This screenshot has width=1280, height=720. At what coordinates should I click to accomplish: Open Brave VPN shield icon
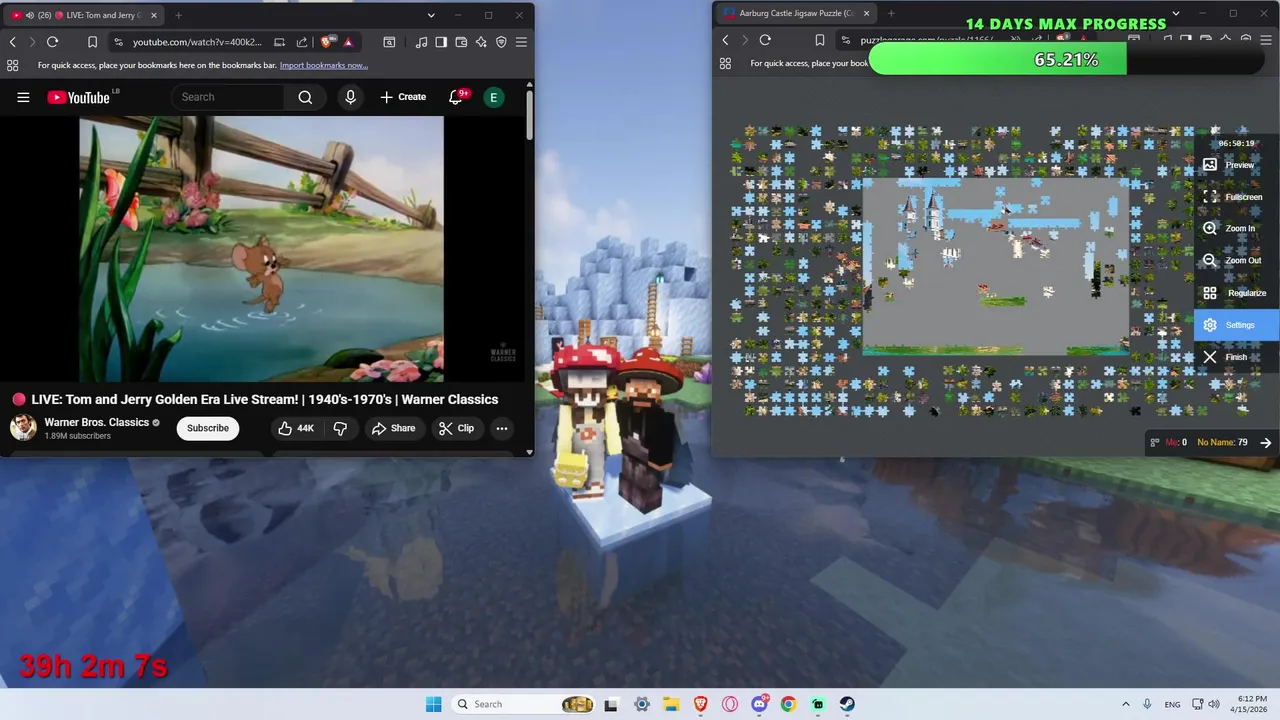[x=501, y=42]
